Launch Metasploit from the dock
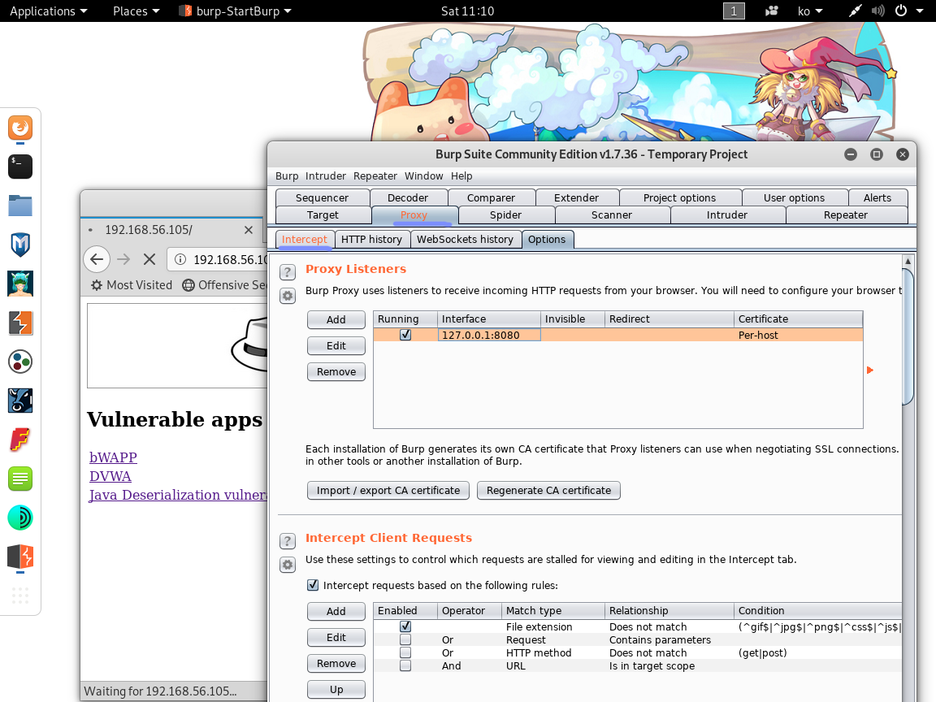The height and width of the screenshot is (702, 936). pos(20,245)
